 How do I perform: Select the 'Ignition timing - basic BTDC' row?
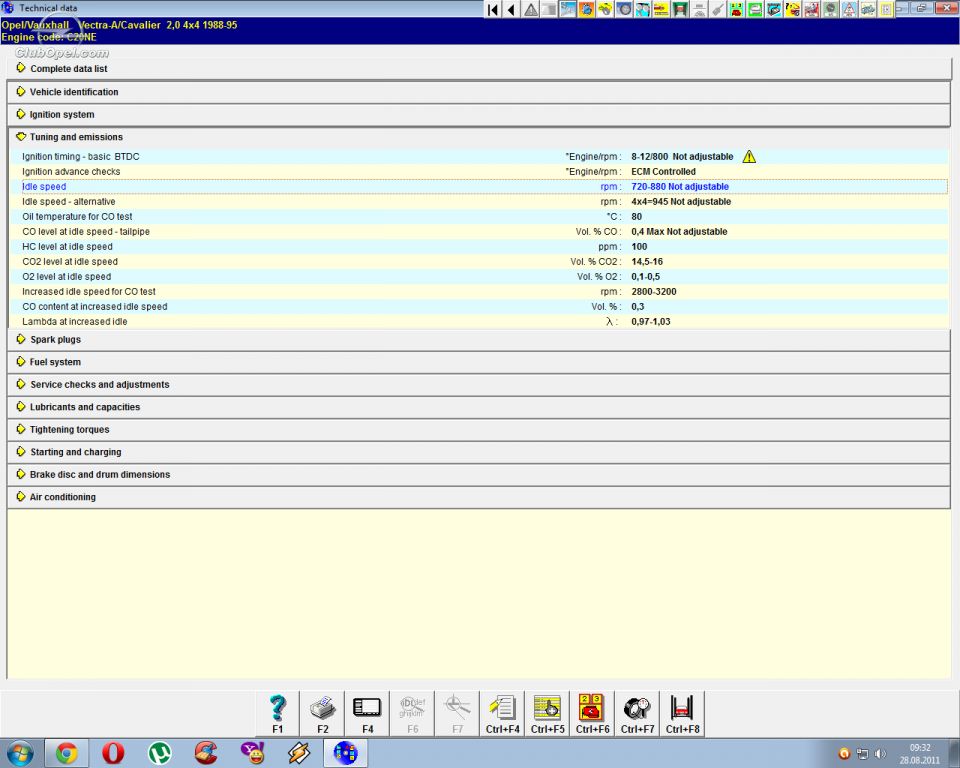(480, 157)
